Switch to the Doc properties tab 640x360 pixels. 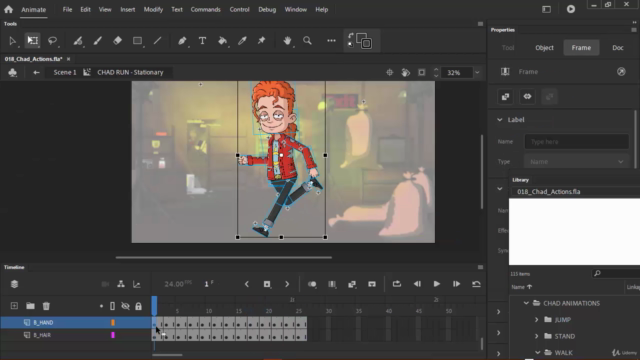[x=618, y=48]
